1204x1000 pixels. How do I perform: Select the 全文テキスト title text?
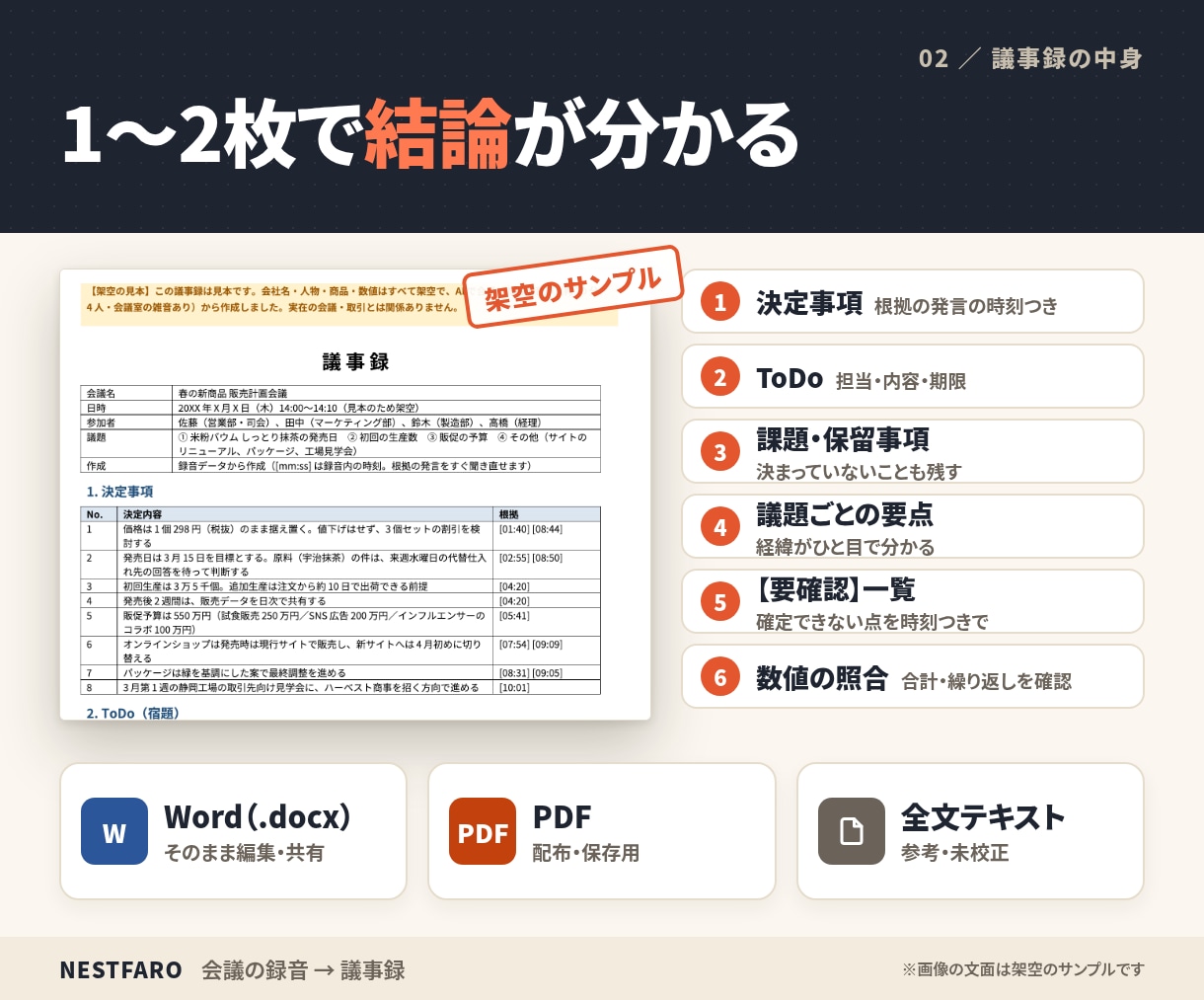[x=983, y=817]
